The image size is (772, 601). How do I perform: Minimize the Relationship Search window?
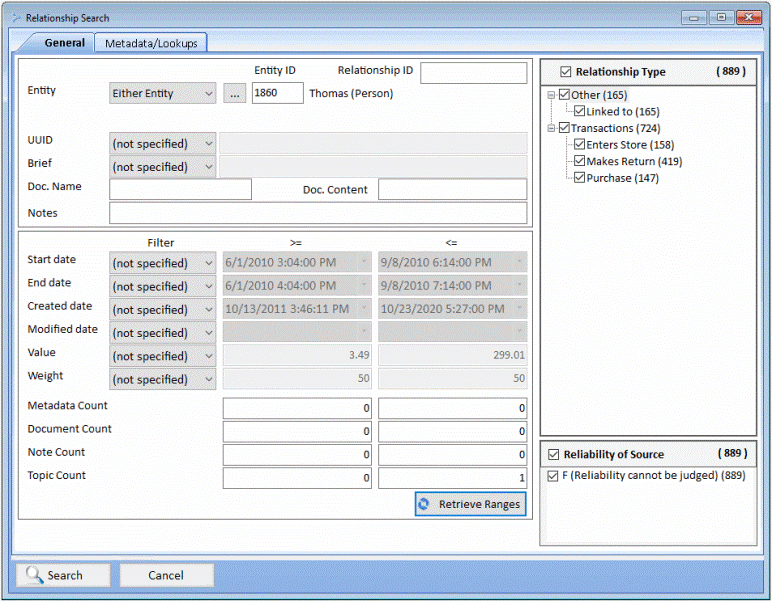click(x=695, y=17)
